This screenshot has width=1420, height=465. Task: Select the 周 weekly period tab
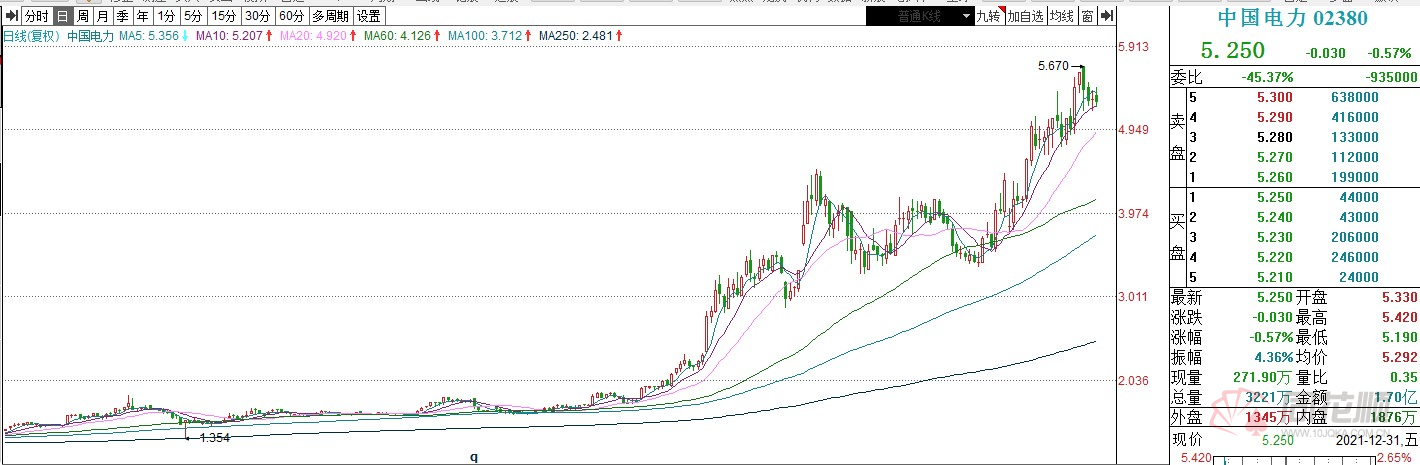point(82,16)
